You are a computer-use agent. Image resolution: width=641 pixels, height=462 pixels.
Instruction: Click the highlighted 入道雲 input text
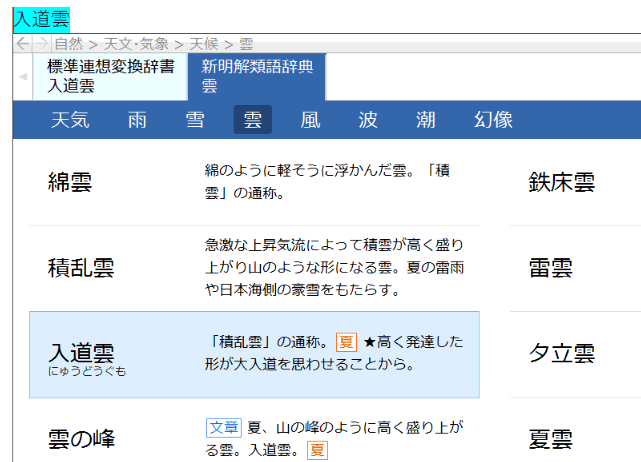pyautogui.click(x=42, y=20)
